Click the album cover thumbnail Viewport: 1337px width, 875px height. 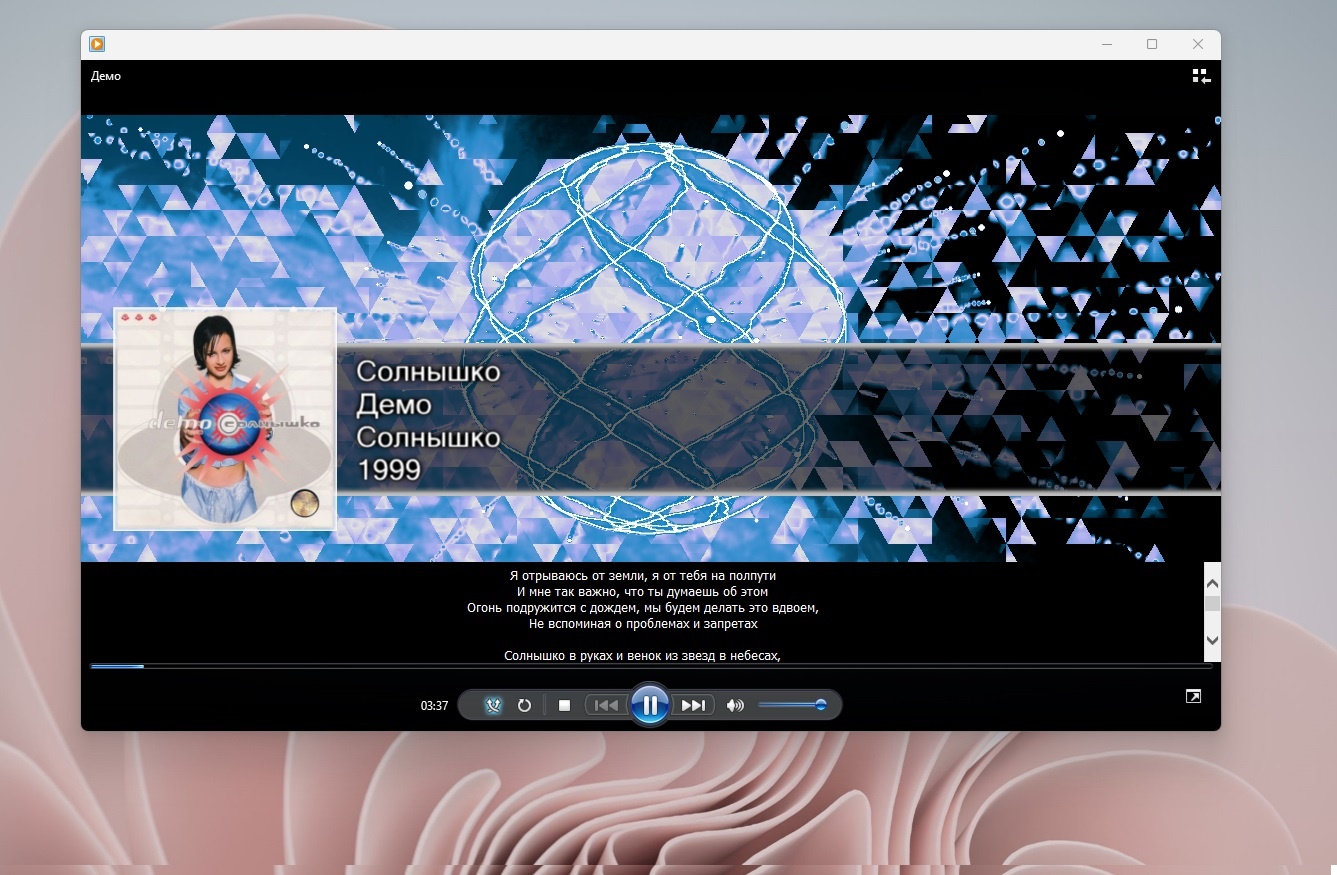point(225,418)
